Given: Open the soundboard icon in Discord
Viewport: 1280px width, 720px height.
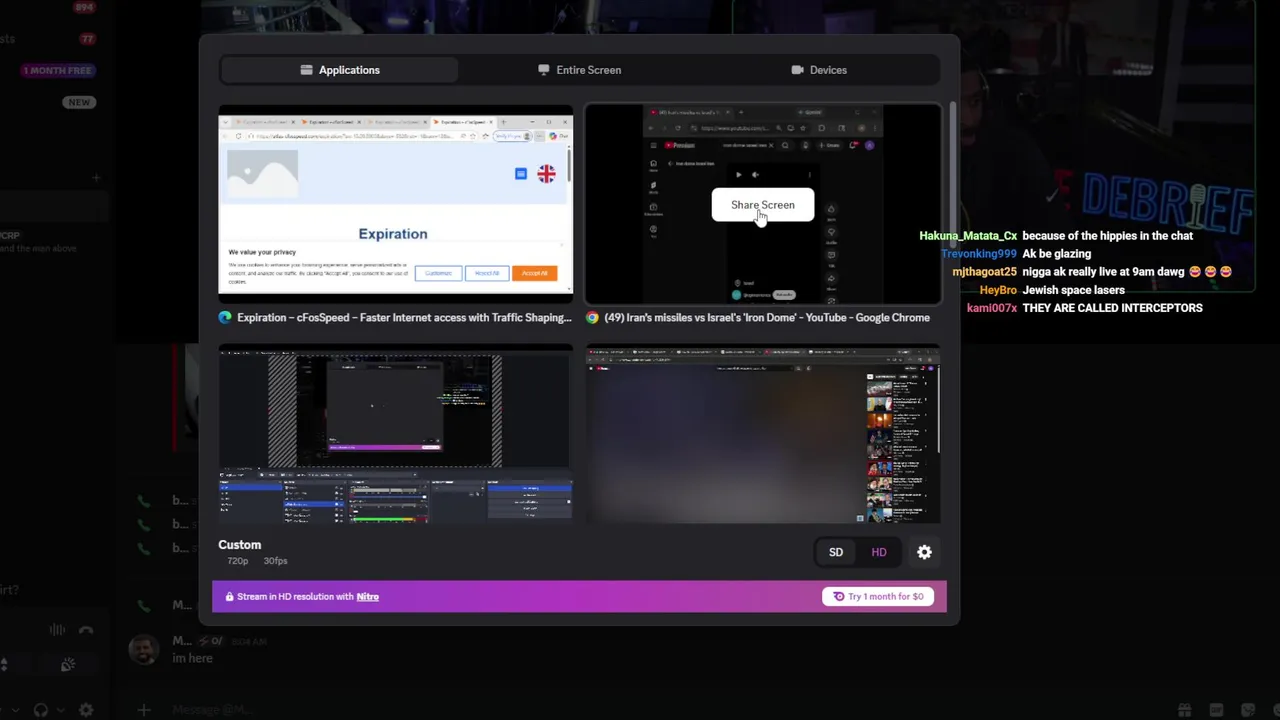Looking at the screenshot, I should 68,665.
